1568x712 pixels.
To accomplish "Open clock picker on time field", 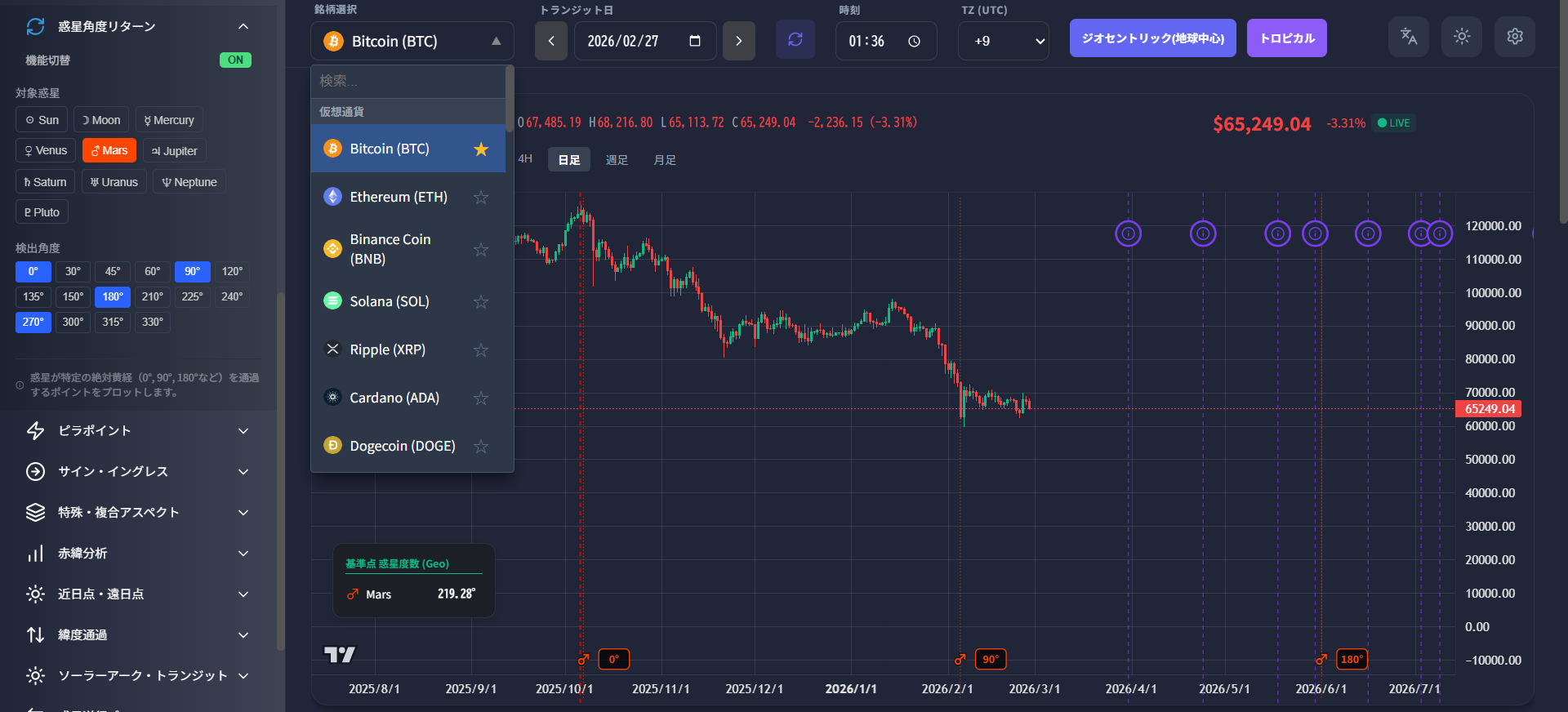I will (x=914, y=41).
